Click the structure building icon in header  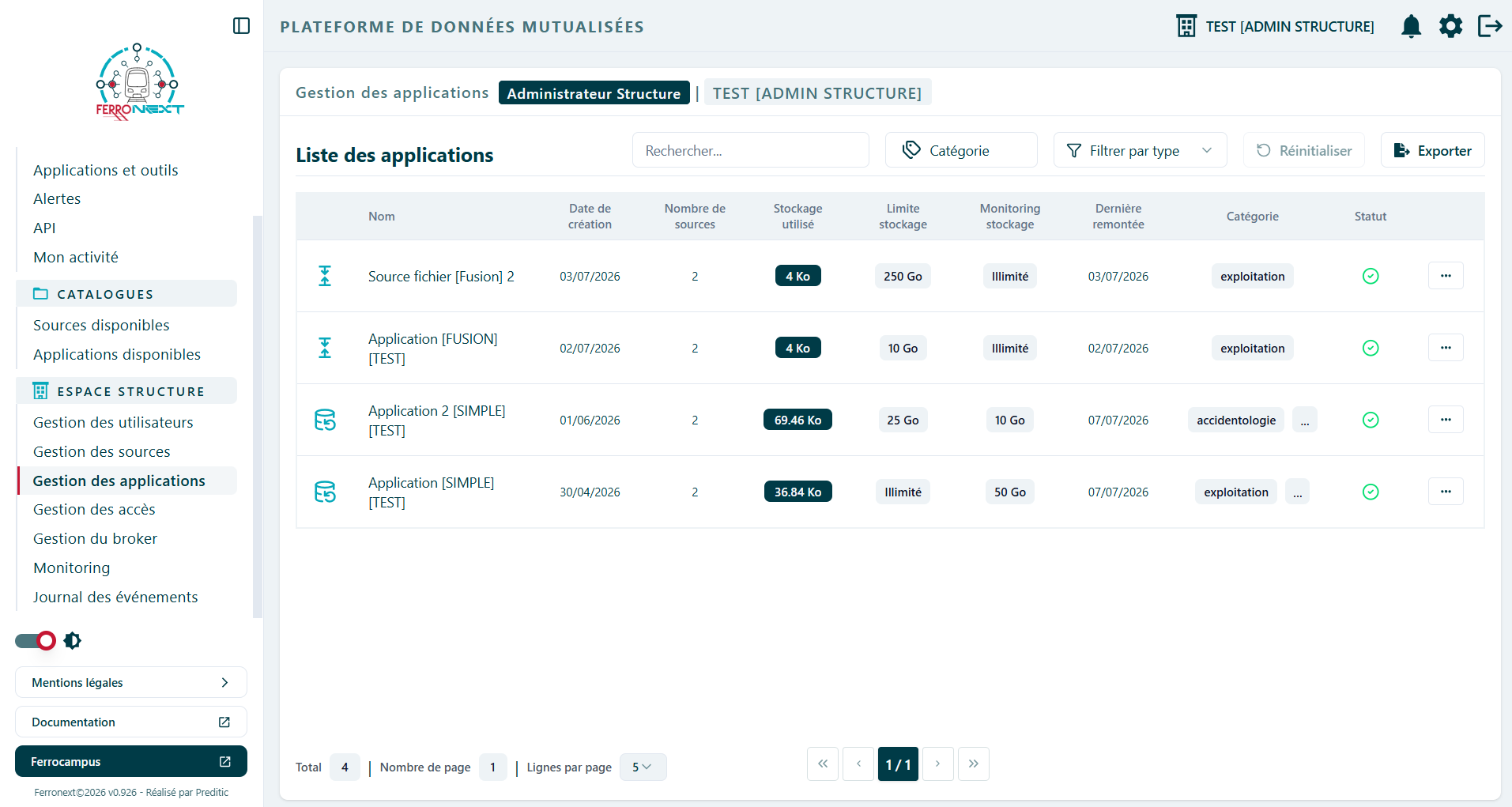click(1186, 26)
